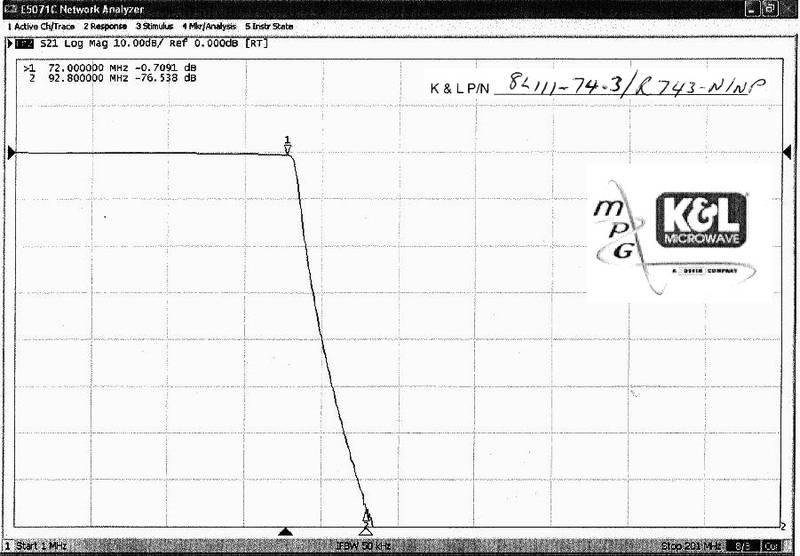Click the solid black triangle on bottom axis
800x556 pixels.
pyautogui.click(x=285, y=531)
